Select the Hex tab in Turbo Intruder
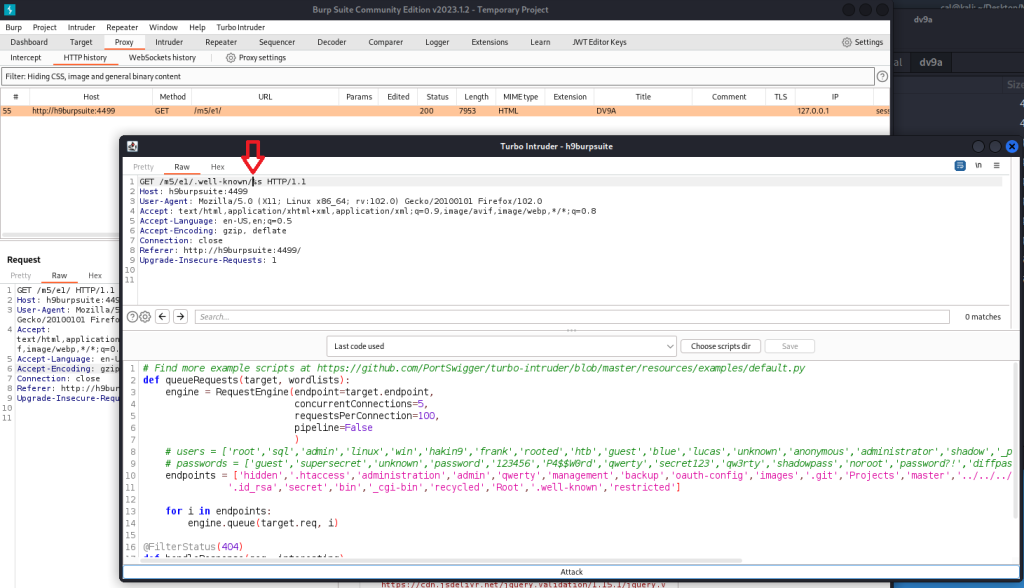 (x=217, y=167)
